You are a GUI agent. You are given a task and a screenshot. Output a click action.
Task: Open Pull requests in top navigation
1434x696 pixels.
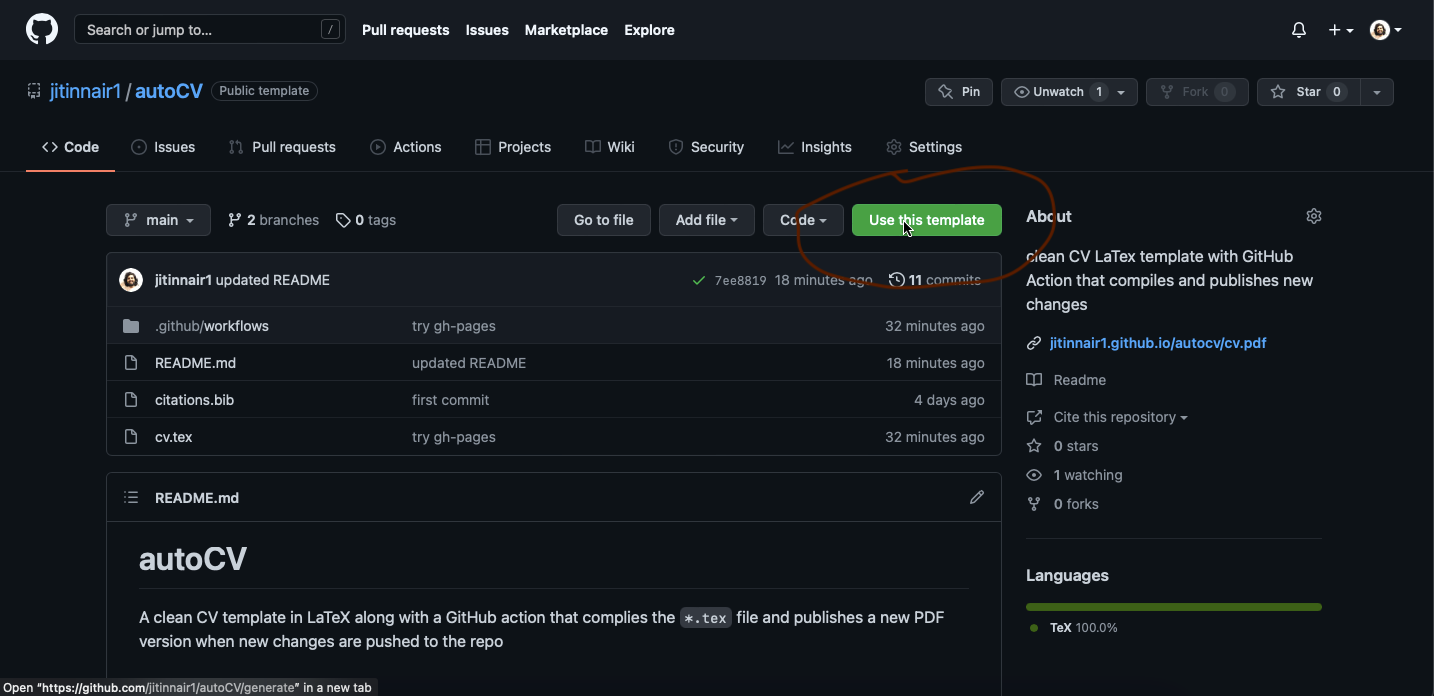click(405, 30)
